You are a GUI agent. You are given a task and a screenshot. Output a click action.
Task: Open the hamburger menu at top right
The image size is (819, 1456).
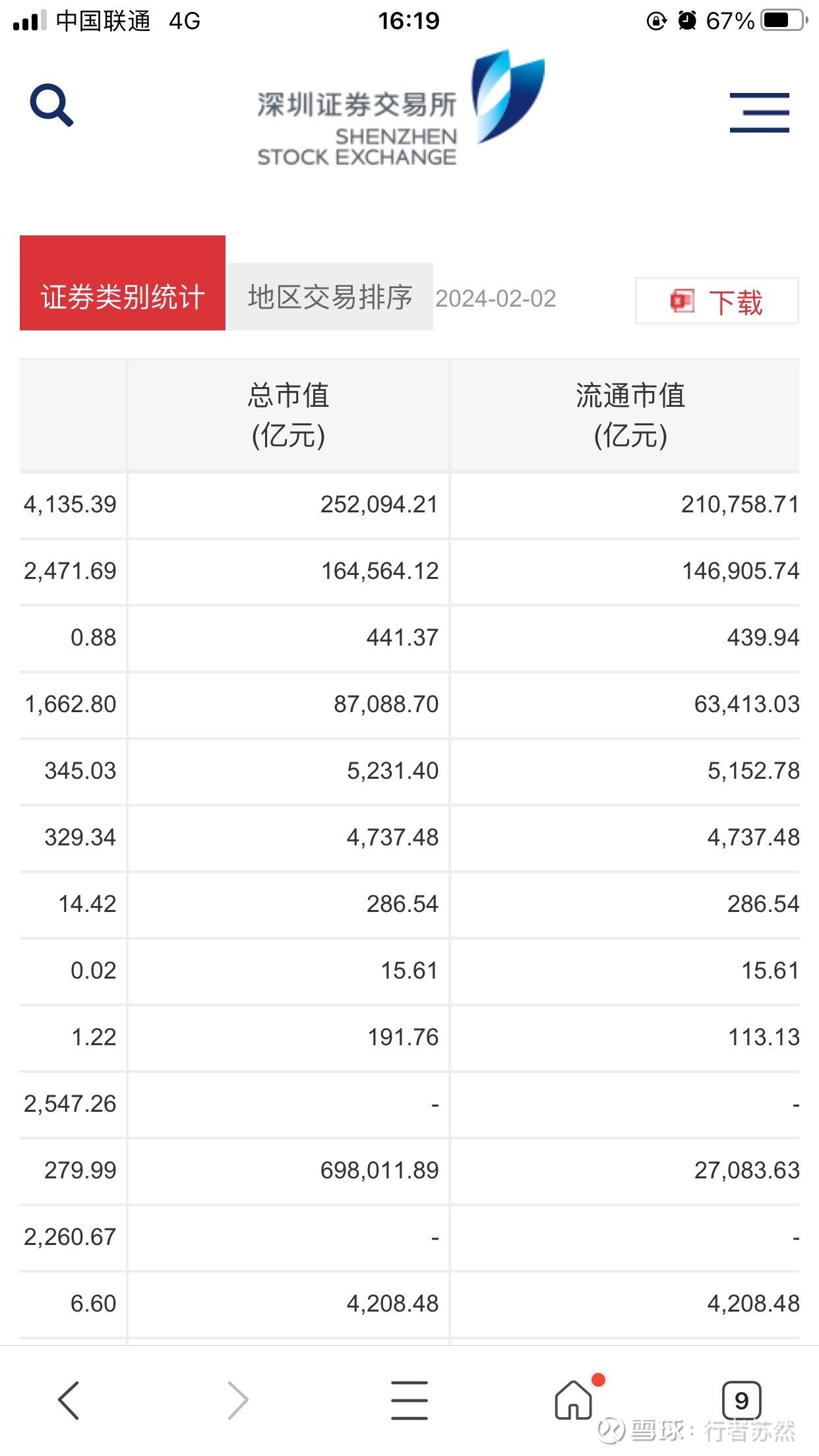(x=759, y=112)
